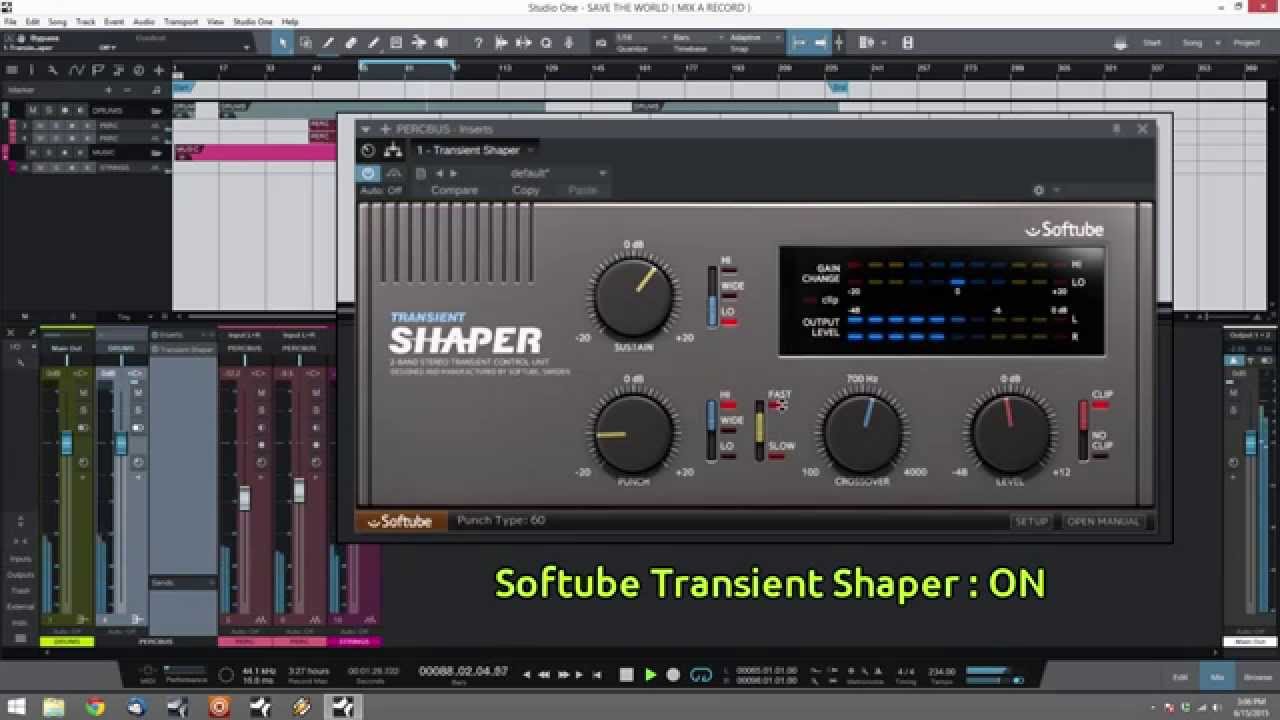The width and height of the screenshot is (1280, 720).
Task: Click the wrench settings icon in the plugin header
Action: 1037,190
